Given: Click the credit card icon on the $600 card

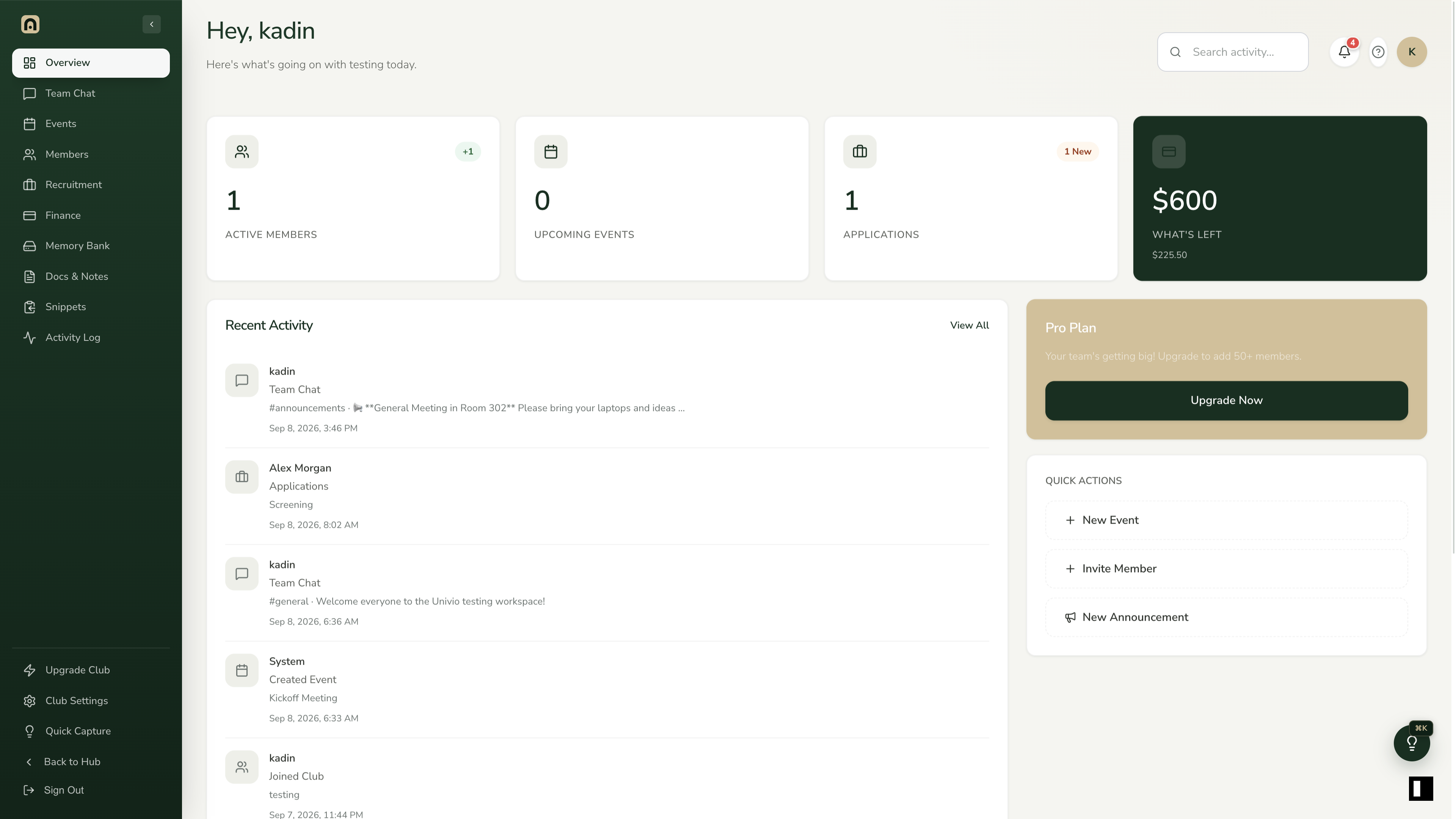Looking at the screenshot, I should point(1169,152).
